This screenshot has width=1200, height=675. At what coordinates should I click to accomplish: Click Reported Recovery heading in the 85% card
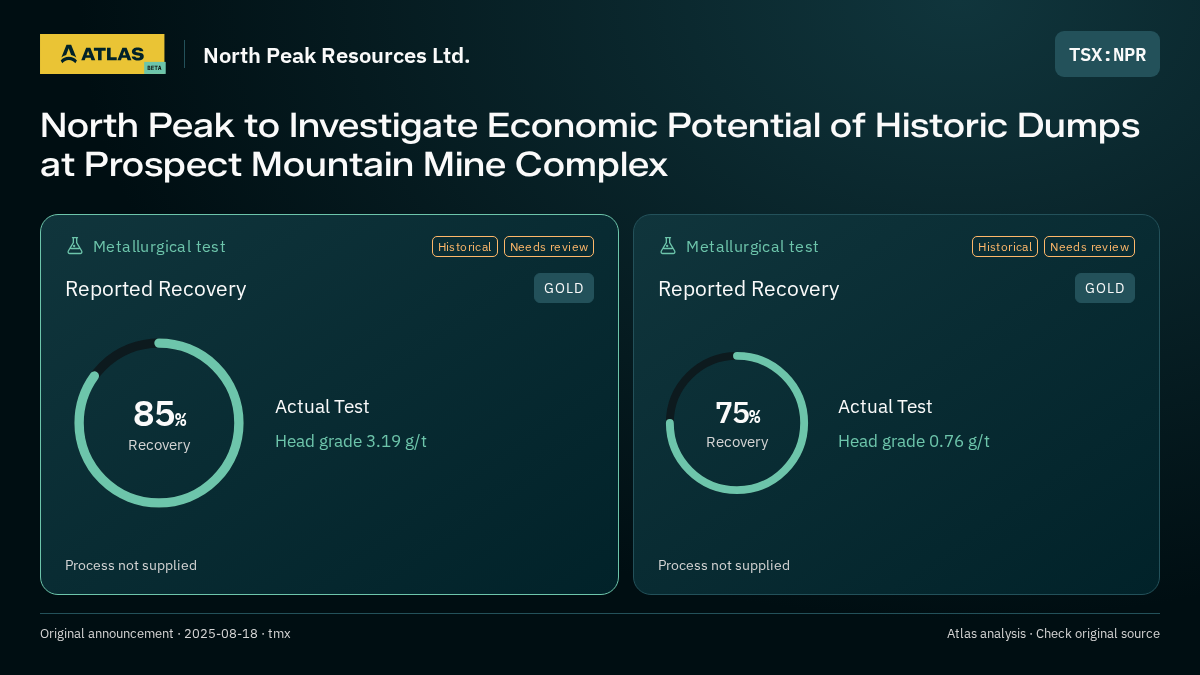(x=155, y=289)
